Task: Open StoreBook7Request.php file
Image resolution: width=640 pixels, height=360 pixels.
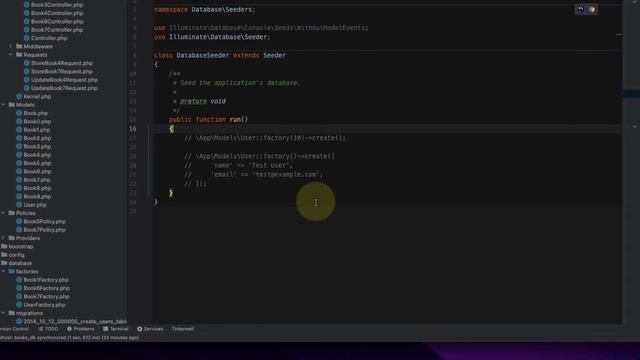Action: pos(58,71)
